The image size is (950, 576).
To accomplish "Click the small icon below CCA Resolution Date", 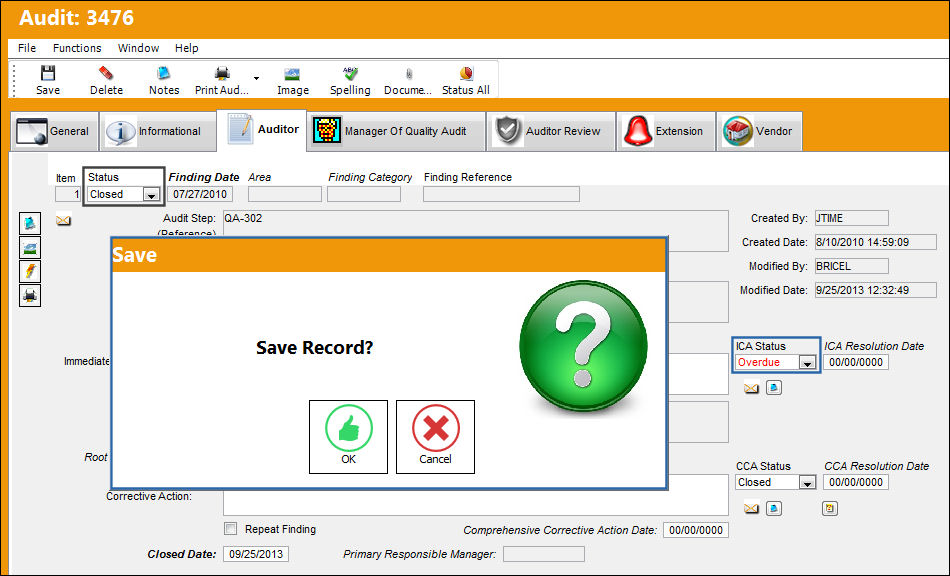I will tap(830, 508).
